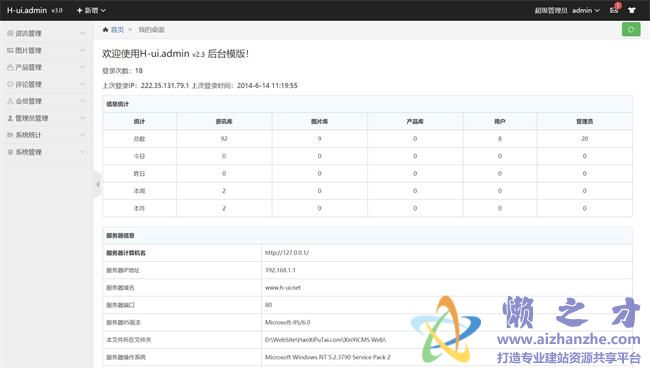Click the home icon in breadcrumb
This screenshot has width=650, height=368.
click(x=105, y=29)
